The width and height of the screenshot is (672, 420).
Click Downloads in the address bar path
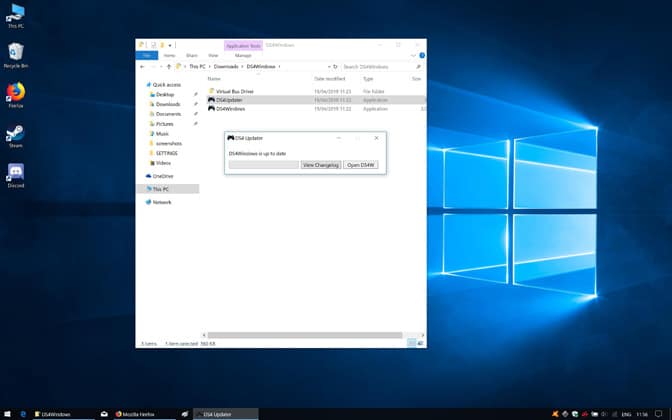[x=226, y=66]
